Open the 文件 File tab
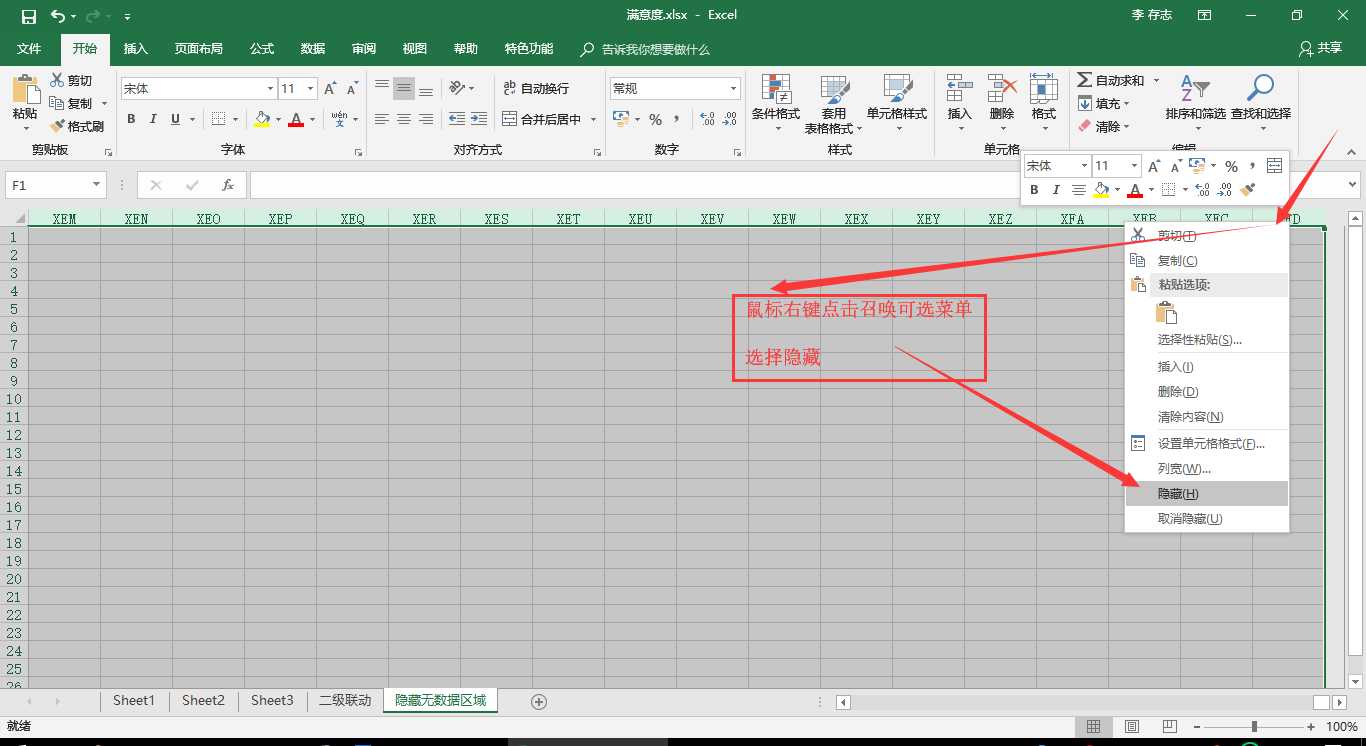The width and height of the screenshot is (1366, 746). pyautogui.click(x=29, y=48)
